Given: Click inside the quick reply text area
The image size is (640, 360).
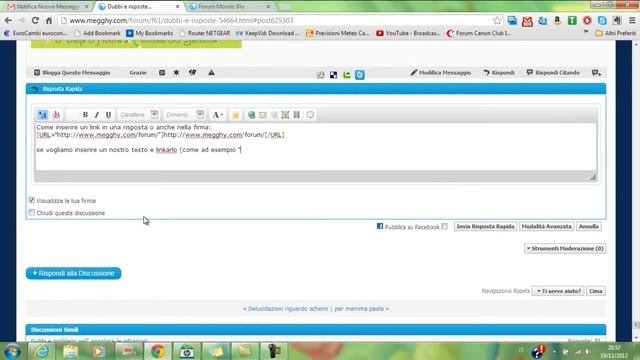Looking at the screenshot, I should 316,147.
